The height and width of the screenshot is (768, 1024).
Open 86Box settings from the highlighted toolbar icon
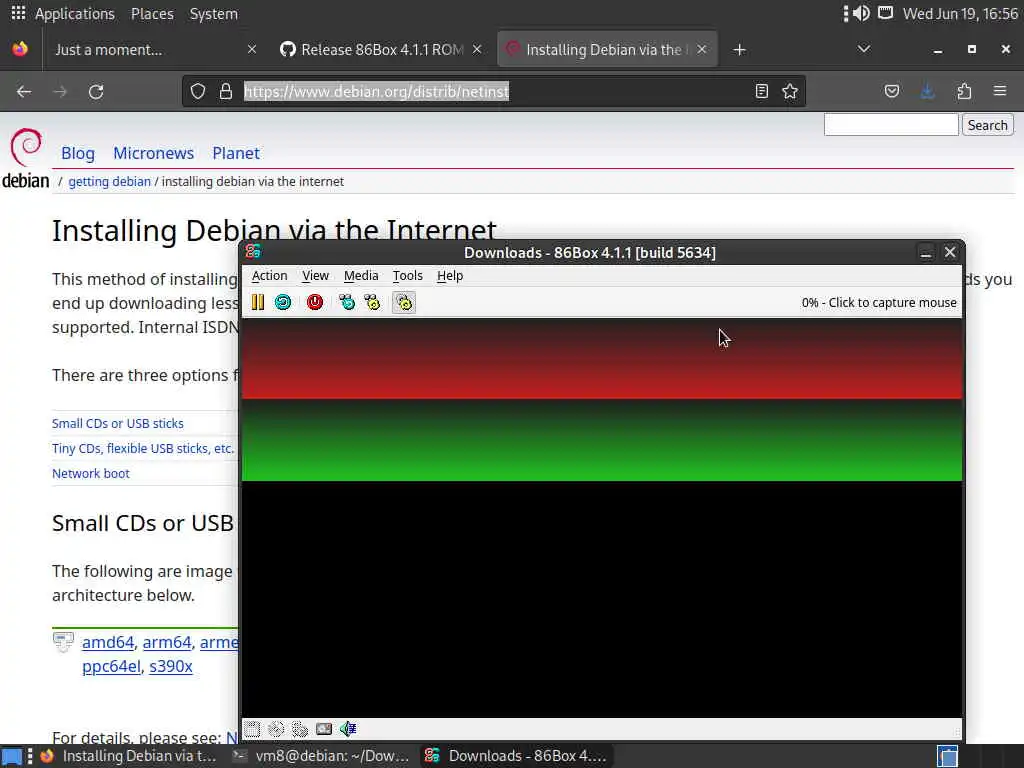(x=404, y=302)
